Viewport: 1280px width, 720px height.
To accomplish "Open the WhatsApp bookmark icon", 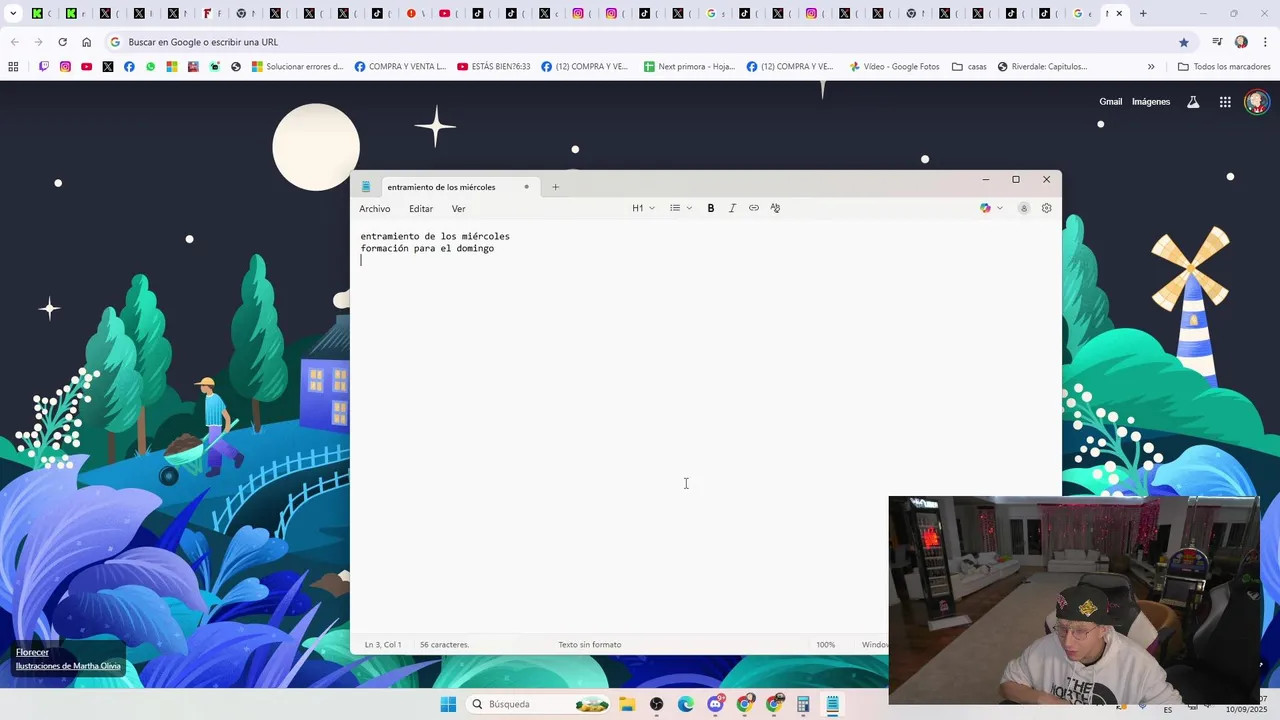I will [x=151, y=67].
